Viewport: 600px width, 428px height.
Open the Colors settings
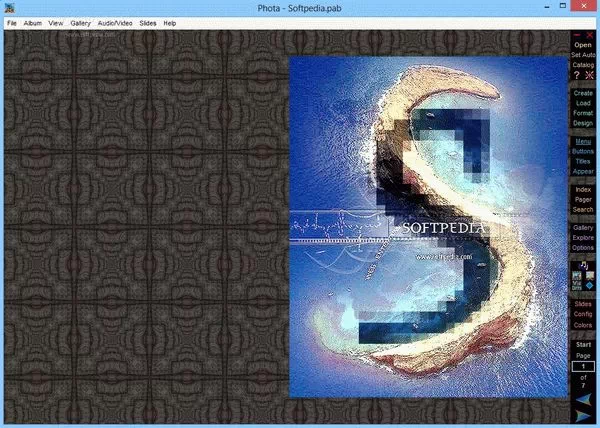[583, 325]
